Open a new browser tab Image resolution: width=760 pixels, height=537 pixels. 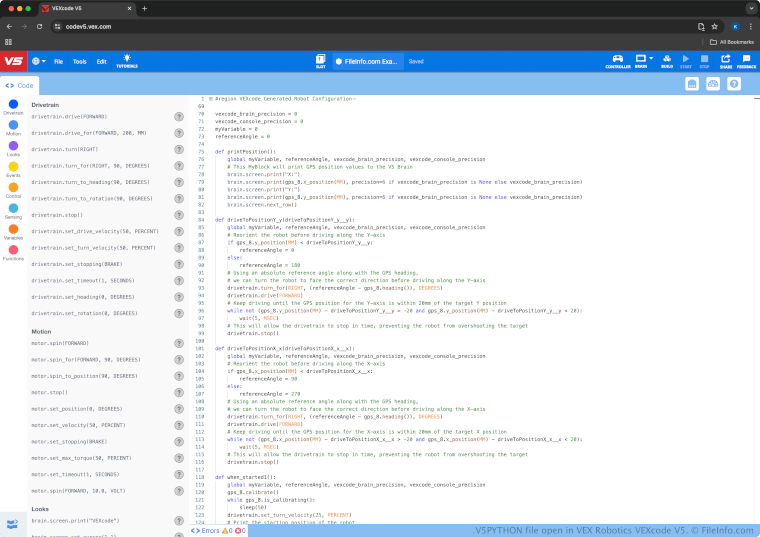(x=144, y=8)
